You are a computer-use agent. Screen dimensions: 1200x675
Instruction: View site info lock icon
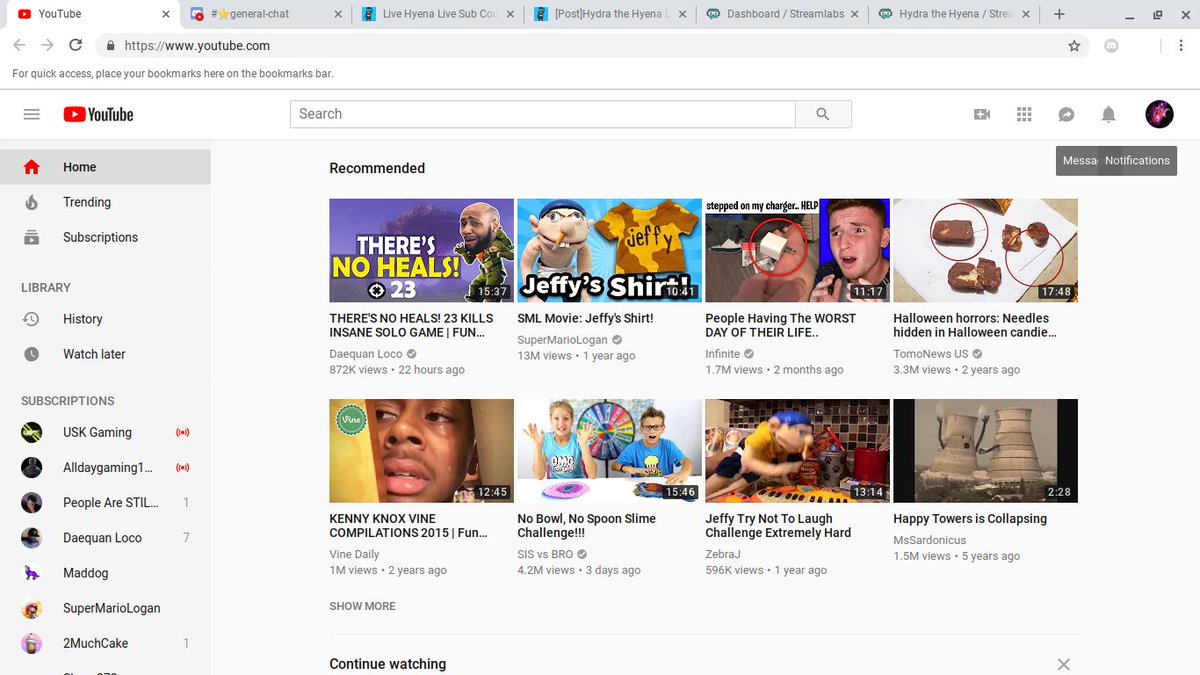109,46
